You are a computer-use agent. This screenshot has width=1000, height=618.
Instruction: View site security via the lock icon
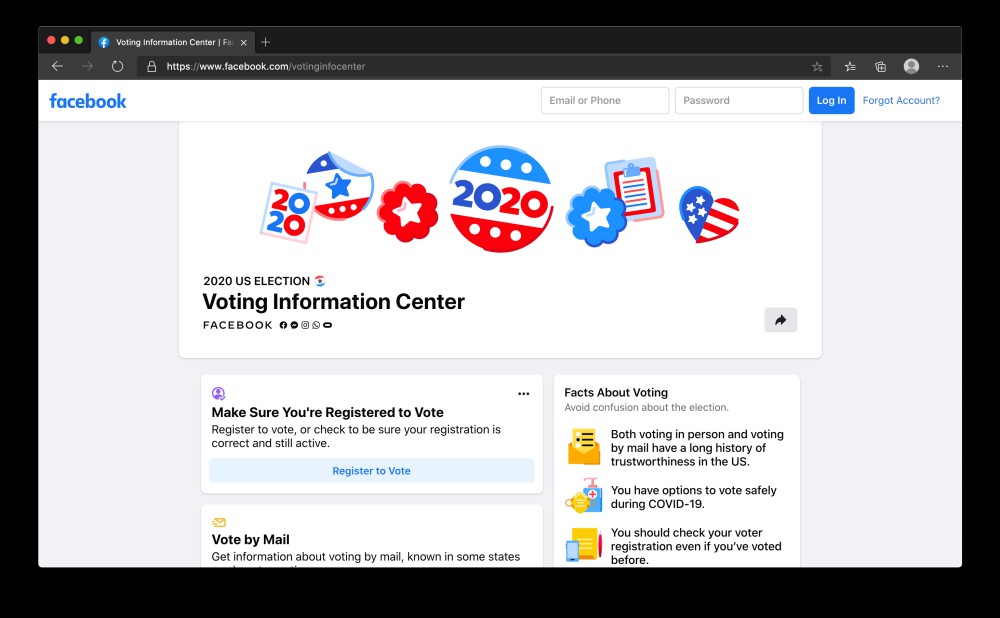click(152, 66)
